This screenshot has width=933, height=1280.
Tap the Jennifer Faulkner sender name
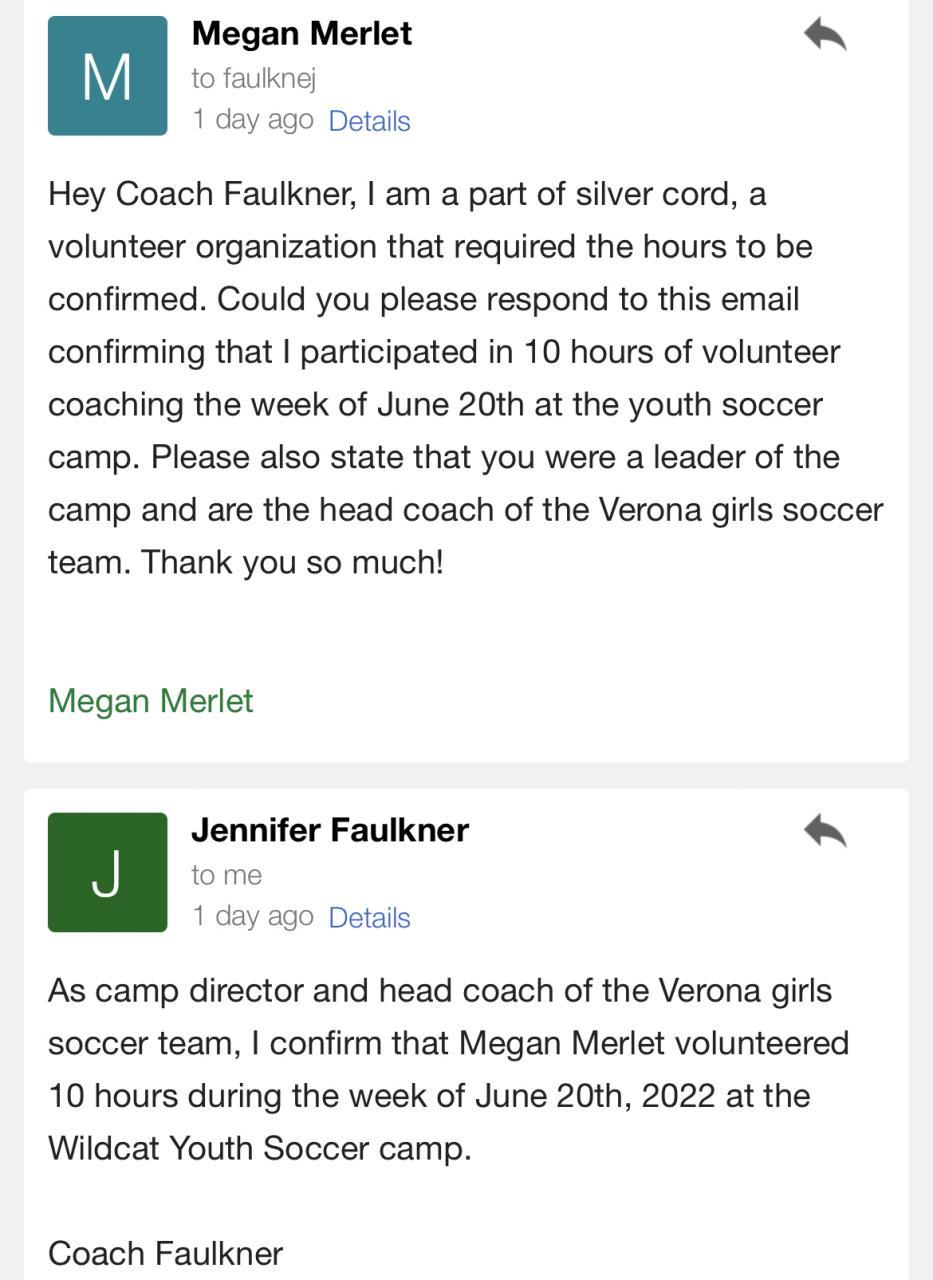click(x=329, y=830)
